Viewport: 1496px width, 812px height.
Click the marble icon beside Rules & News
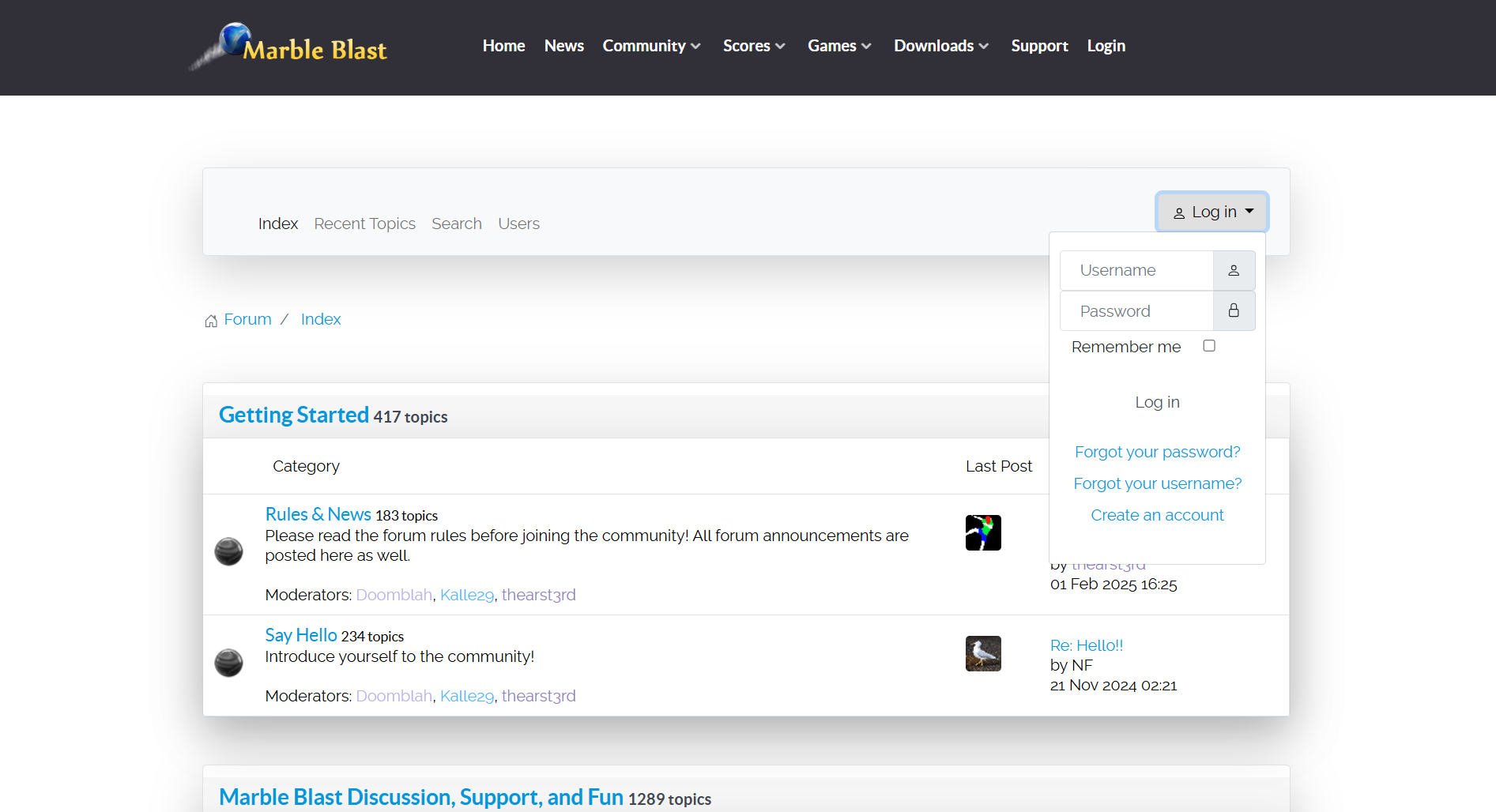coord(229,551)
